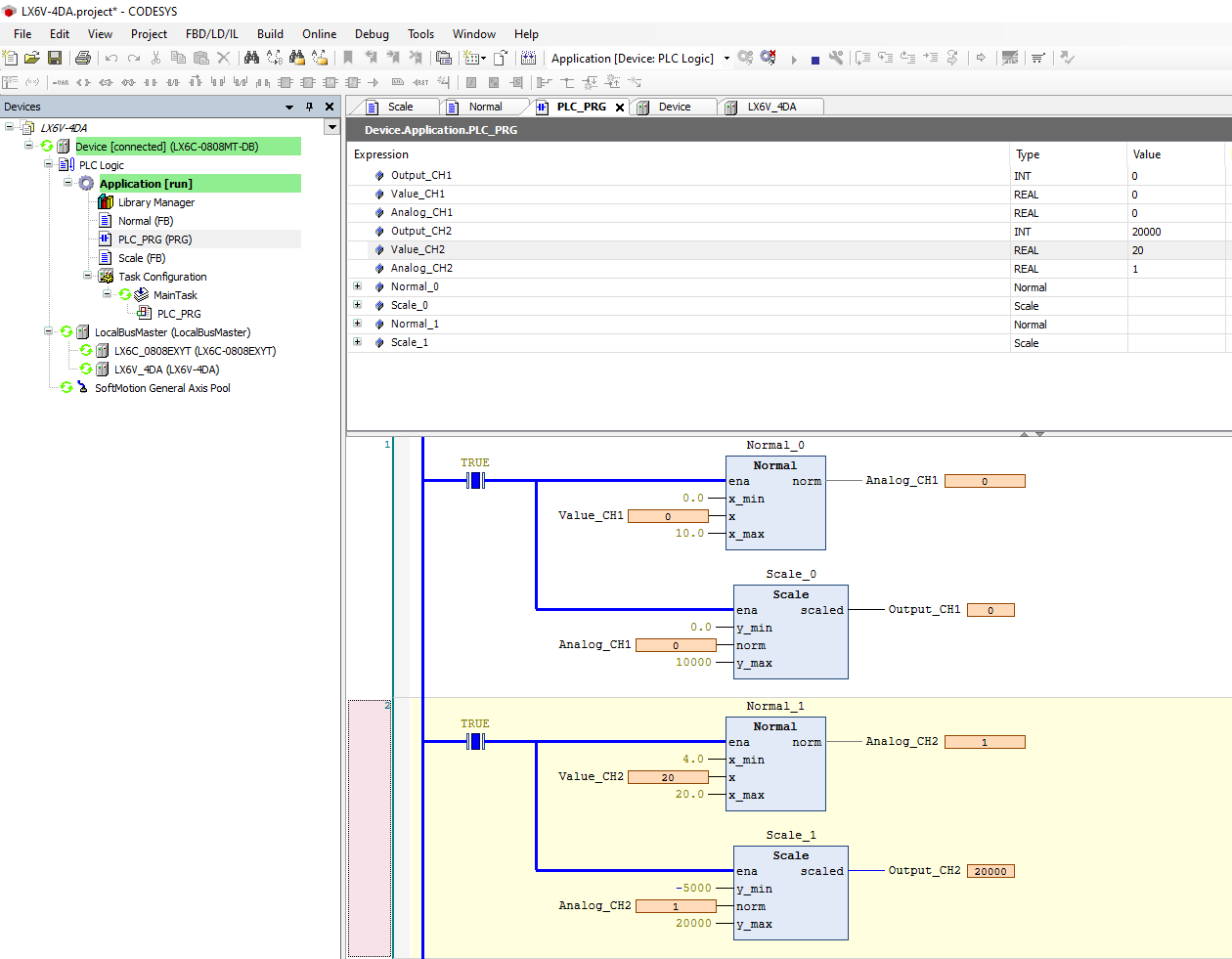The height and width of the screenshot is (959, 1232).
Task: Expand the Normal_0 variable row
Action: pos(357,286)
